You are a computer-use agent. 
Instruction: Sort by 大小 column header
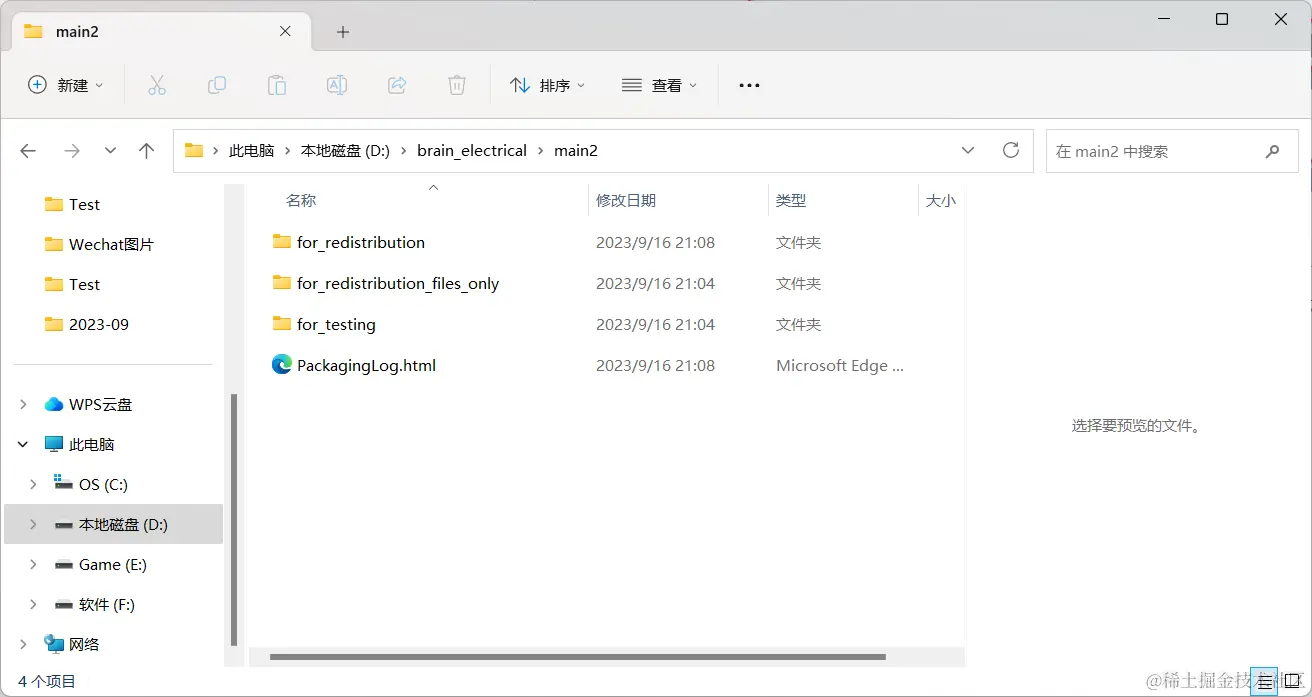click(941, 201)
